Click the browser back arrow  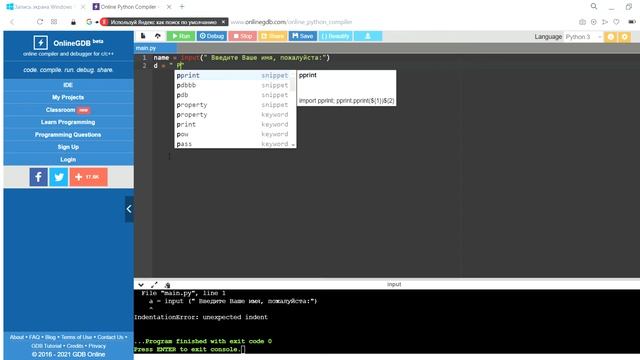tap(12, 22)
